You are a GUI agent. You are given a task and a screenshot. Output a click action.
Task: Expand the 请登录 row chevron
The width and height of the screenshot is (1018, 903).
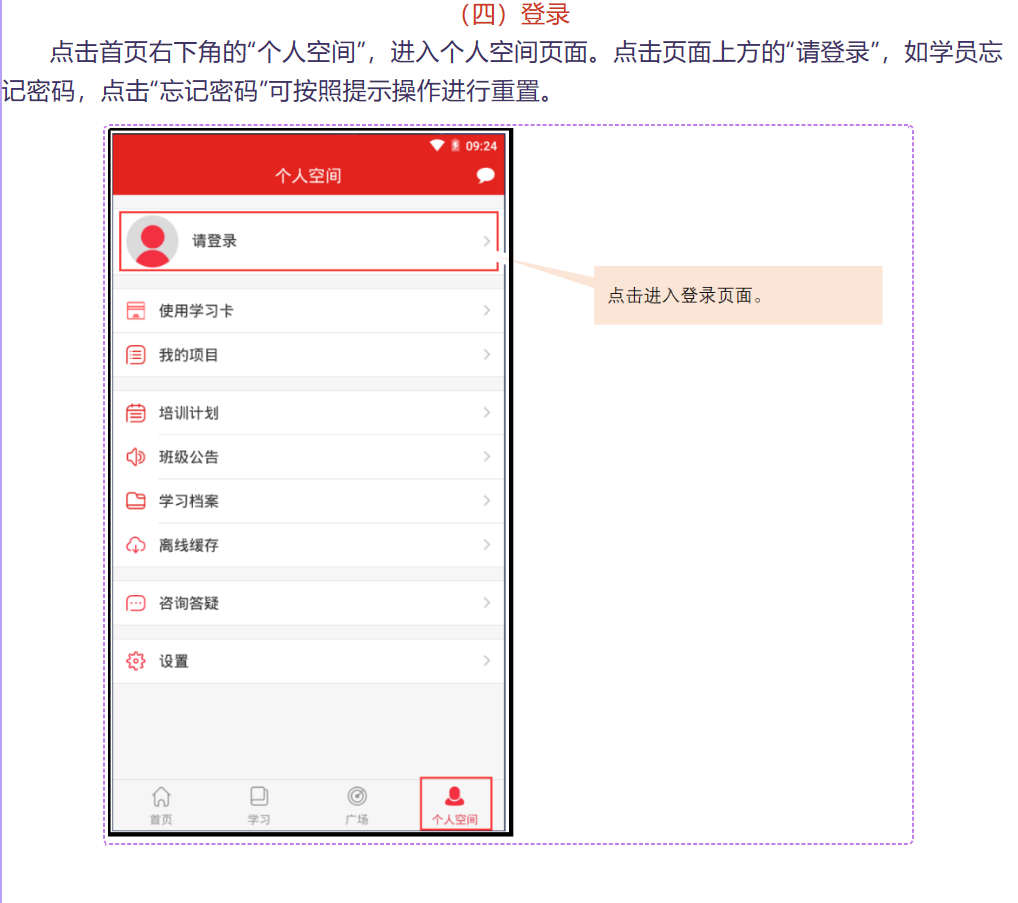click(x=486, y=241)
